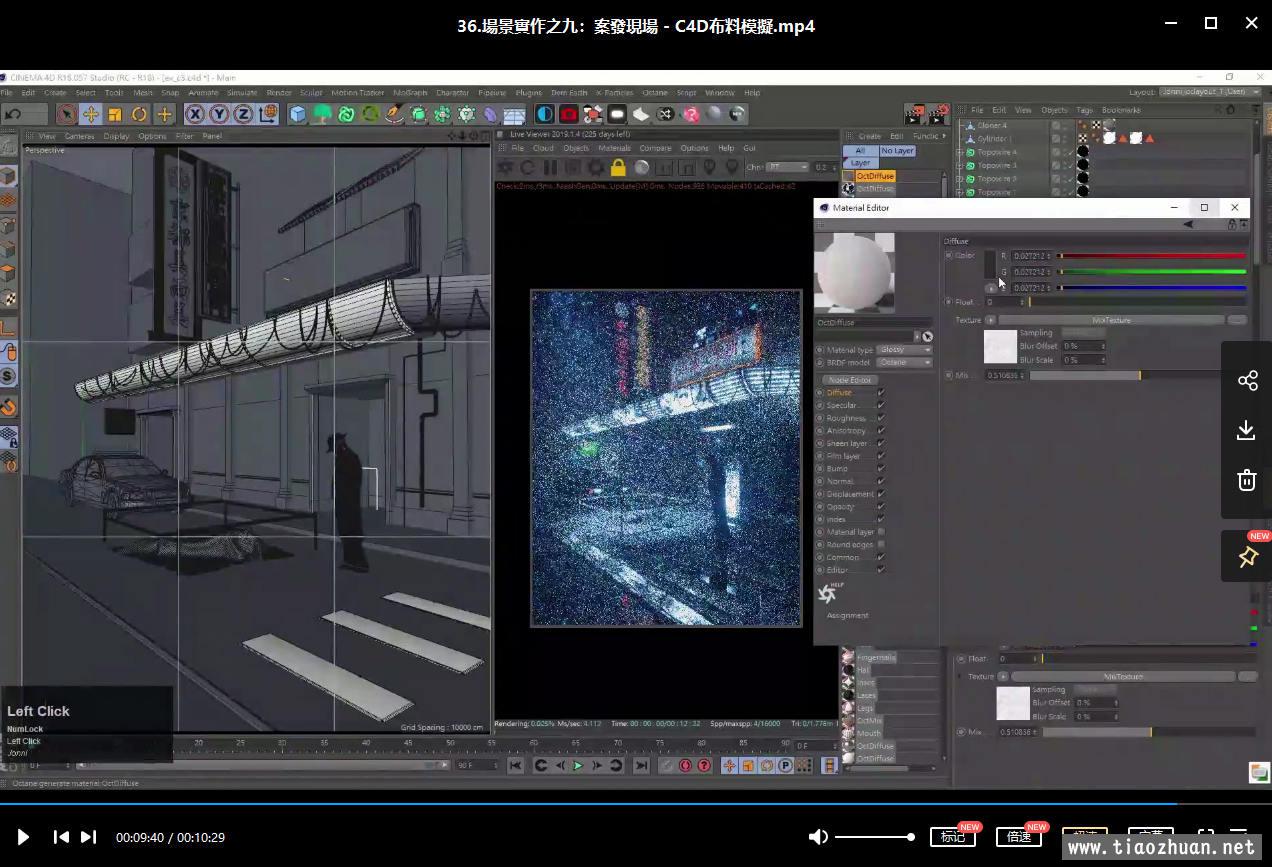Click the video player volume speaker icon
This screenshot has height=867, width=1272.
click(818, 837)
